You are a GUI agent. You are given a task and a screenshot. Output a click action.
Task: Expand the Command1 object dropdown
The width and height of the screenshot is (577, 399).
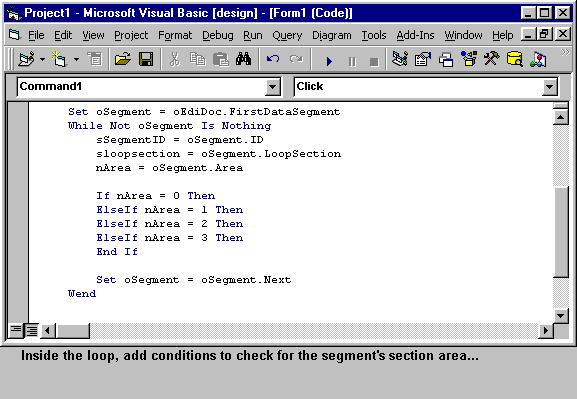coord(272,87)
